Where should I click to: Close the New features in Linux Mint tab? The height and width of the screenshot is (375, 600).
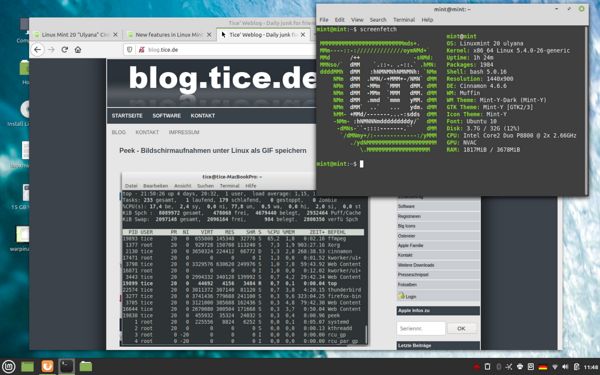(209, 35)
